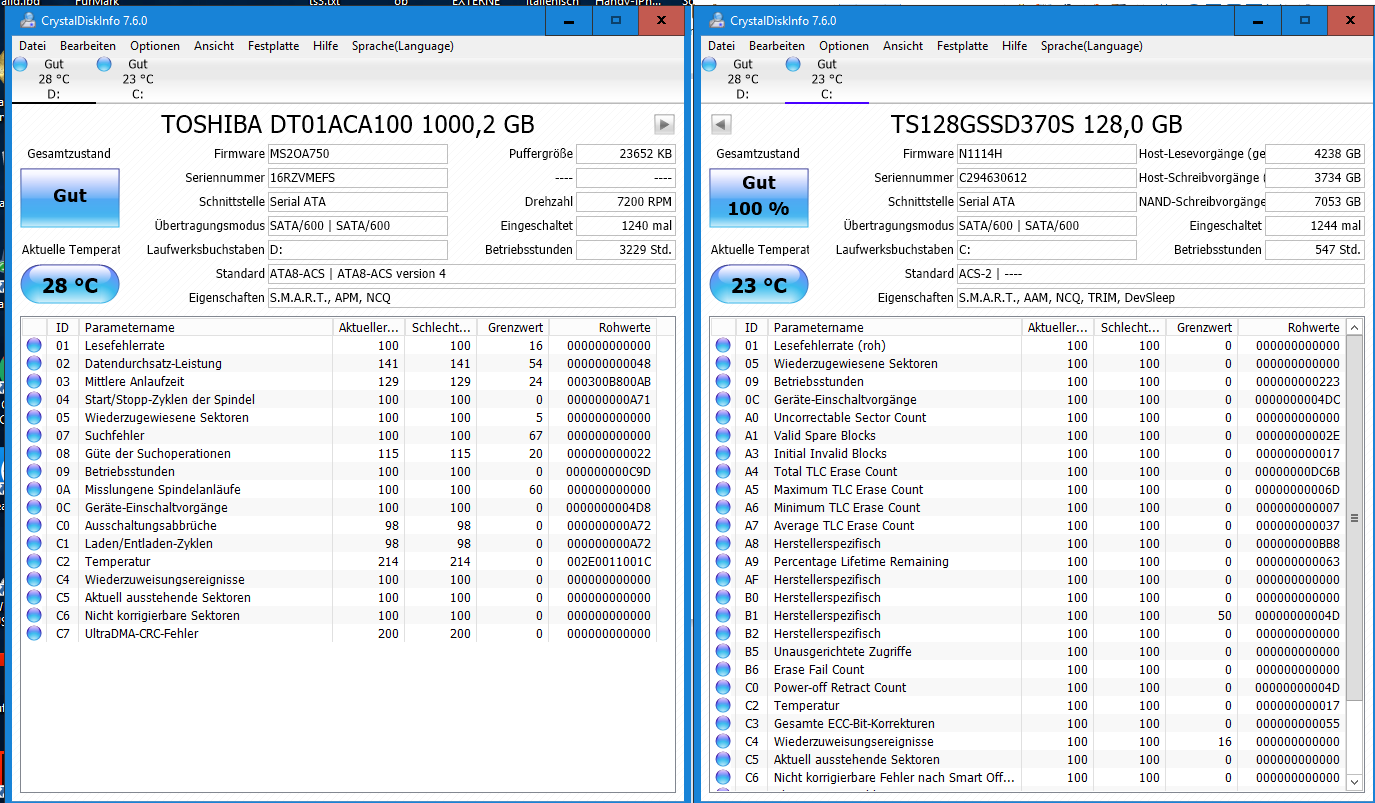1375x803 pixels.
Task: Click next disk arrow in left window
Action: tap(664, 124)
